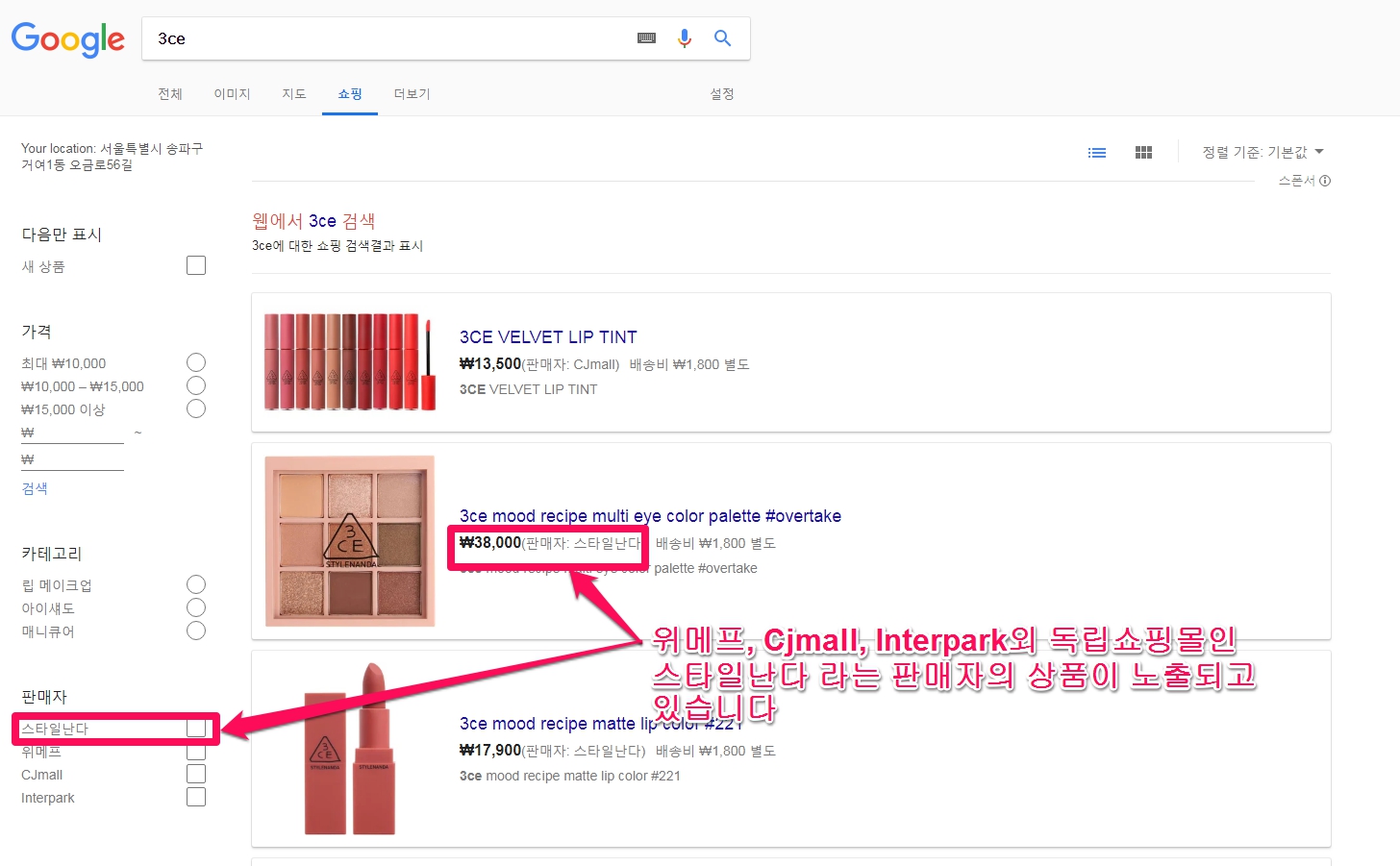Tick the CJmall seller checkbox
This screenshot has height=866, width=1400.
196,774
